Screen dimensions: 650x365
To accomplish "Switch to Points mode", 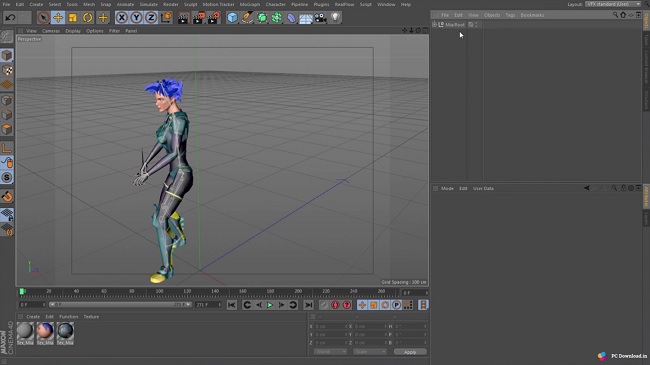I will [x=7, y=100].
